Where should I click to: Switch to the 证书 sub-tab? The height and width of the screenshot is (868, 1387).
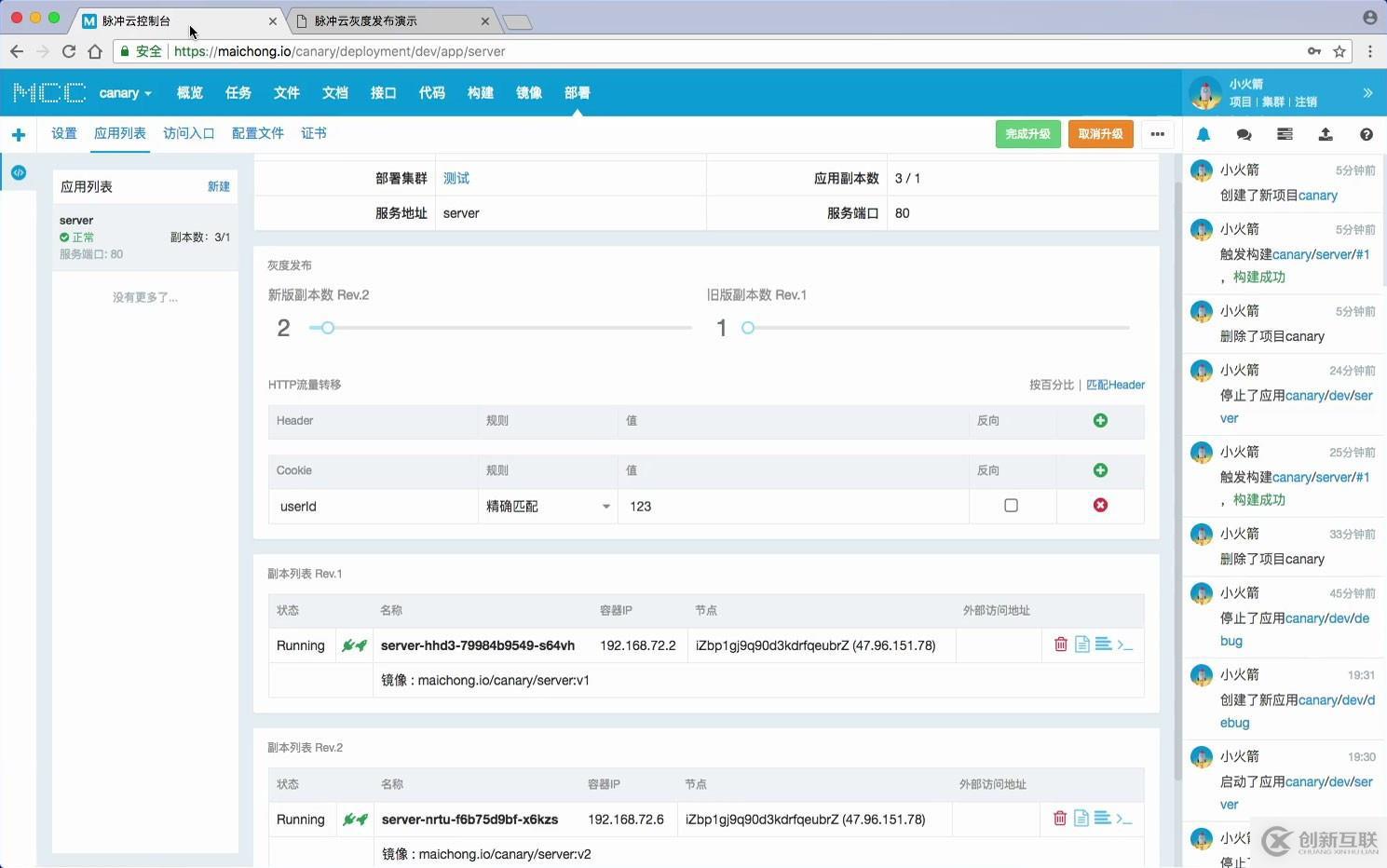pos(314,133)
